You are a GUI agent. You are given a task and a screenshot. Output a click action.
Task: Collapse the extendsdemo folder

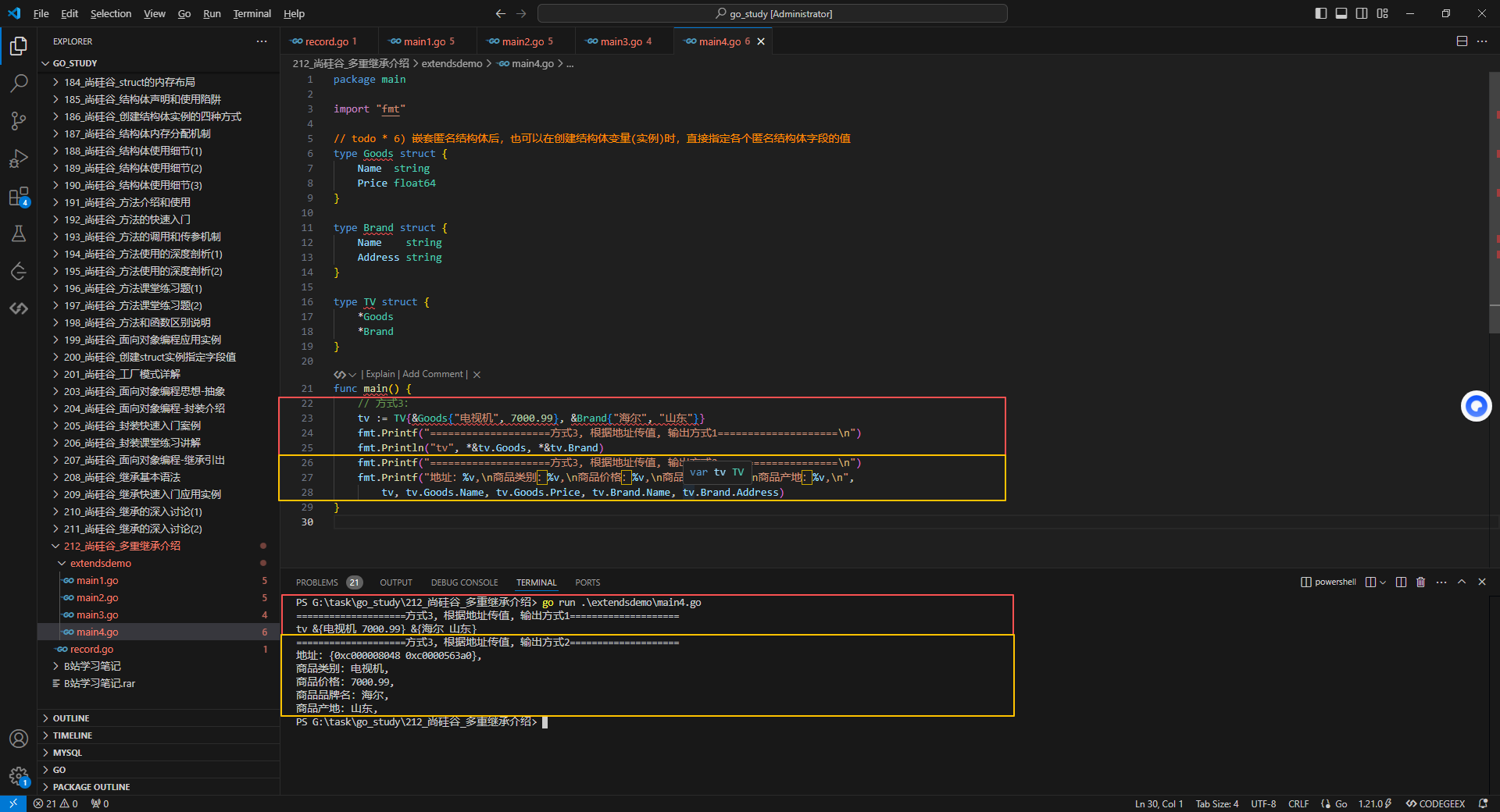click(159, 563)
